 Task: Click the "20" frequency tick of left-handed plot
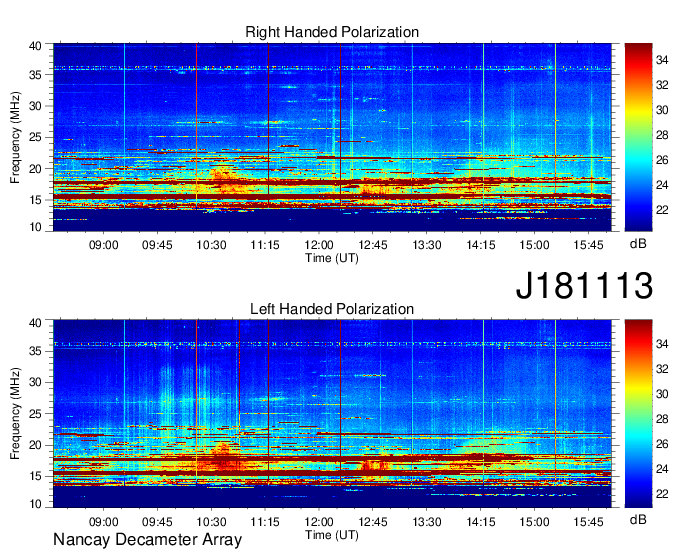click(x=35, y=445)
